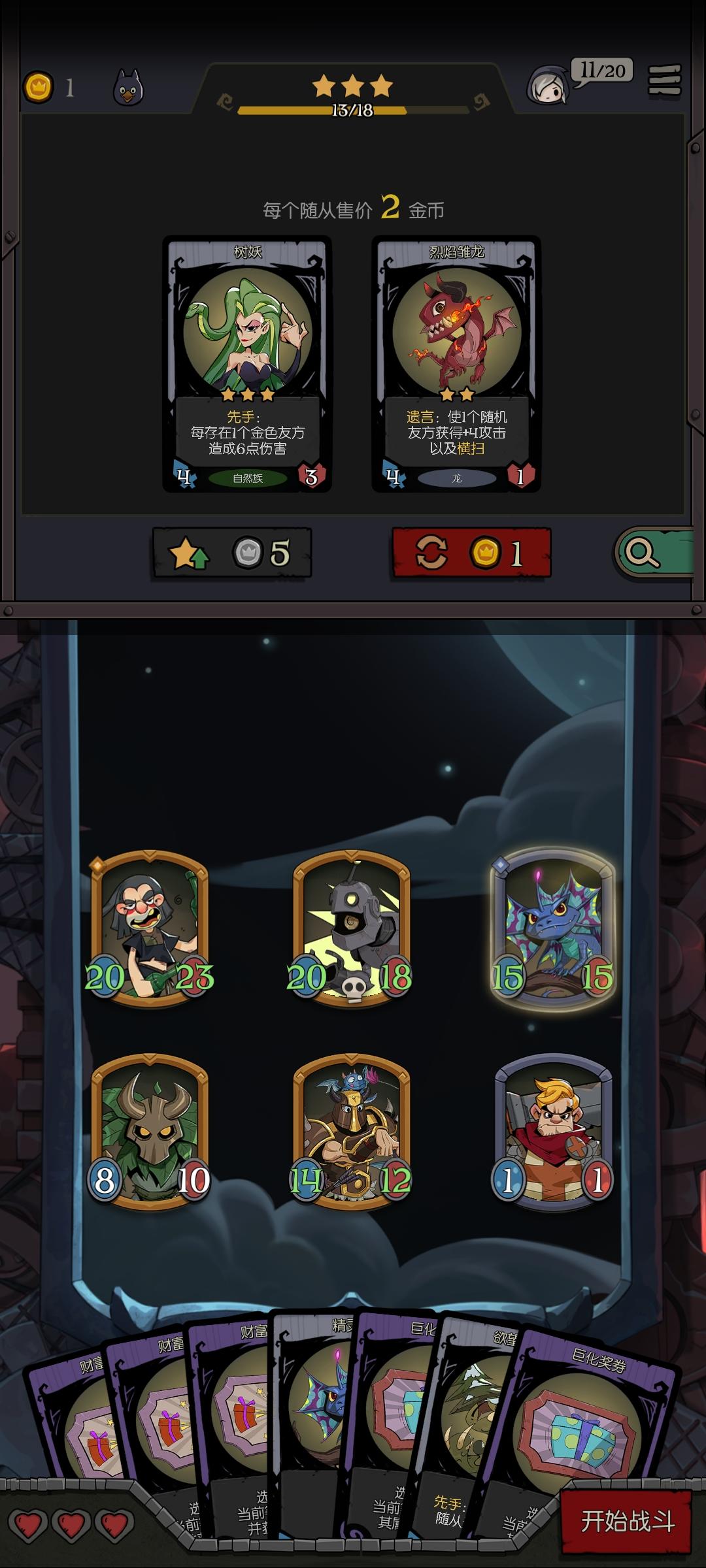Select the glowing 15/15 blue dragon minion

click(x=553, y=929)
